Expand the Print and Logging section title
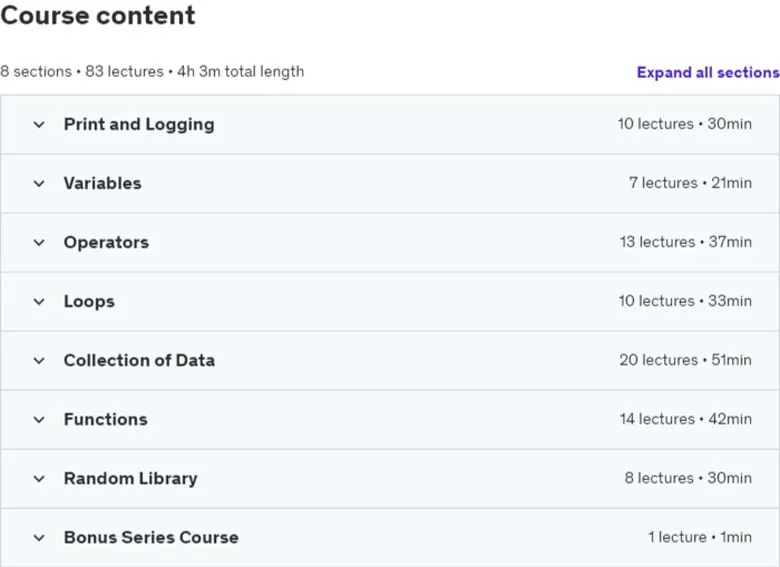Image resolution: width=780 pixels, height=567 pixels. 139,124
